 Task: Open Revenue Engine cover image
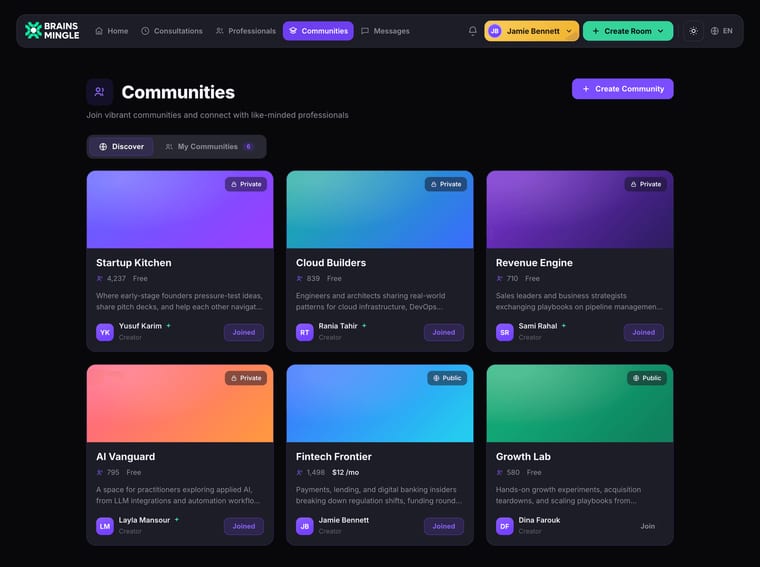click(x=580, y=209)
